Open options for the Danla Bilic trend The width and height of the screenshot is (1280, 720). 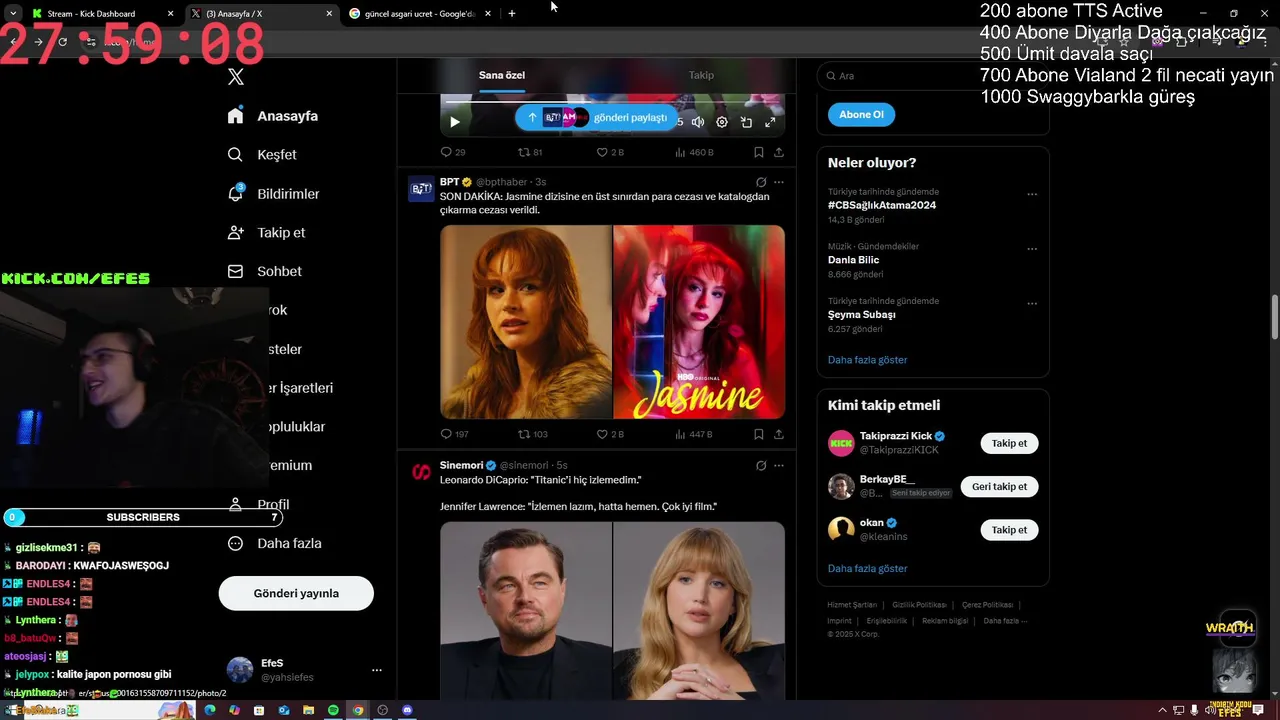click(1032, 249)
